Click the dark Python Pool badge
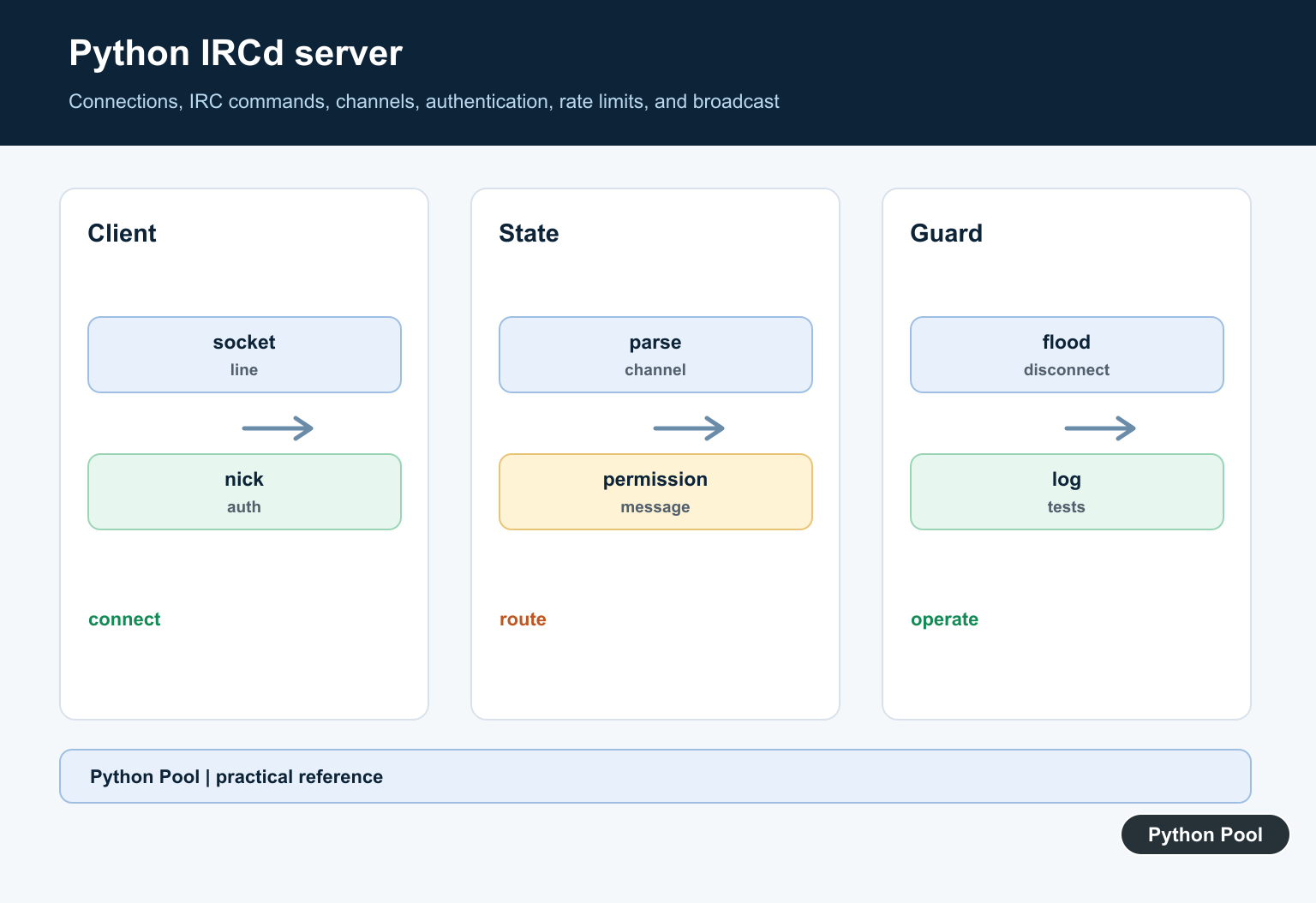 click(x=1205, y=834)
